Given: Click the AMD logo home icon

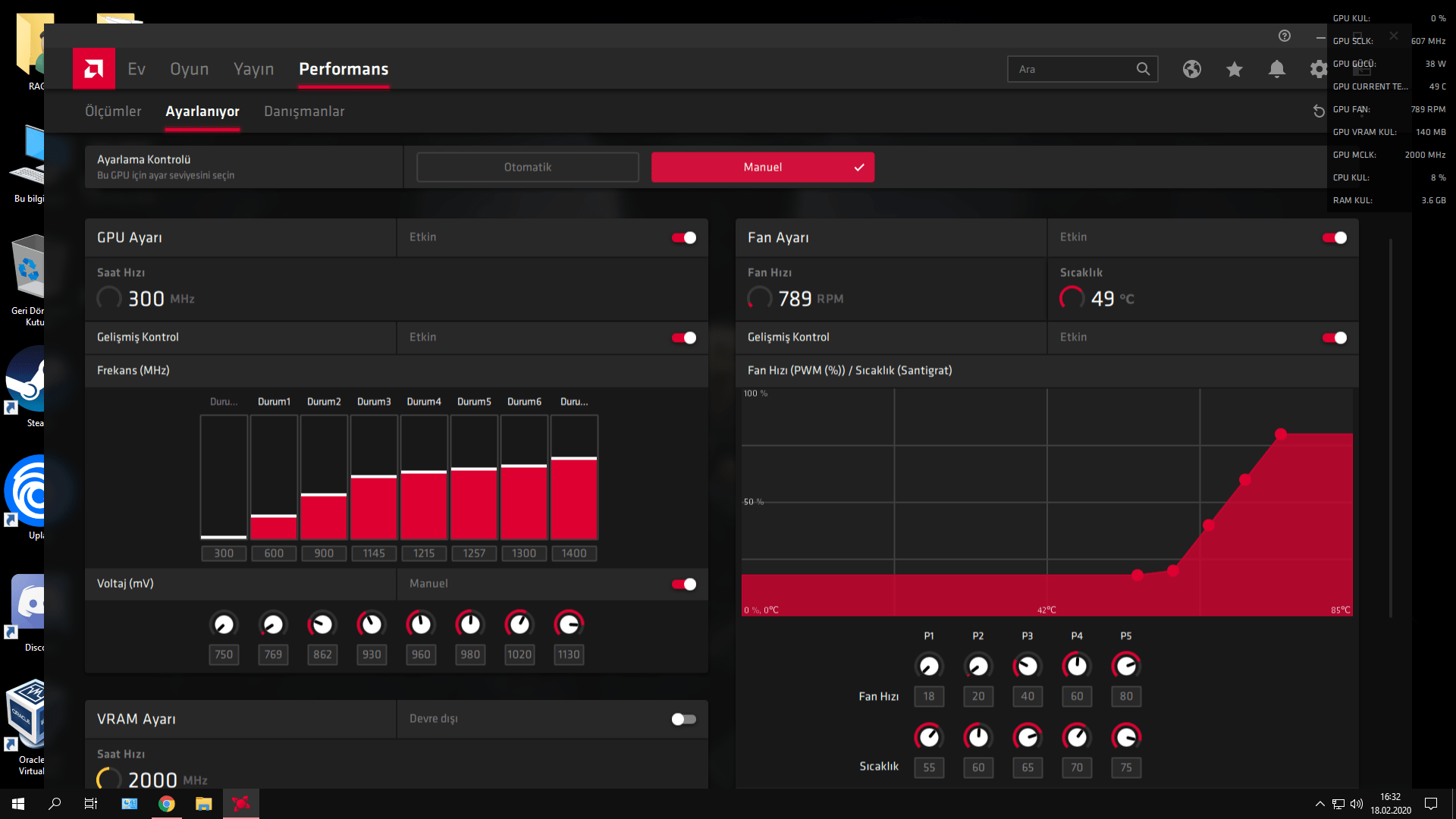Looking at the screenshot, I should (94, 69).
